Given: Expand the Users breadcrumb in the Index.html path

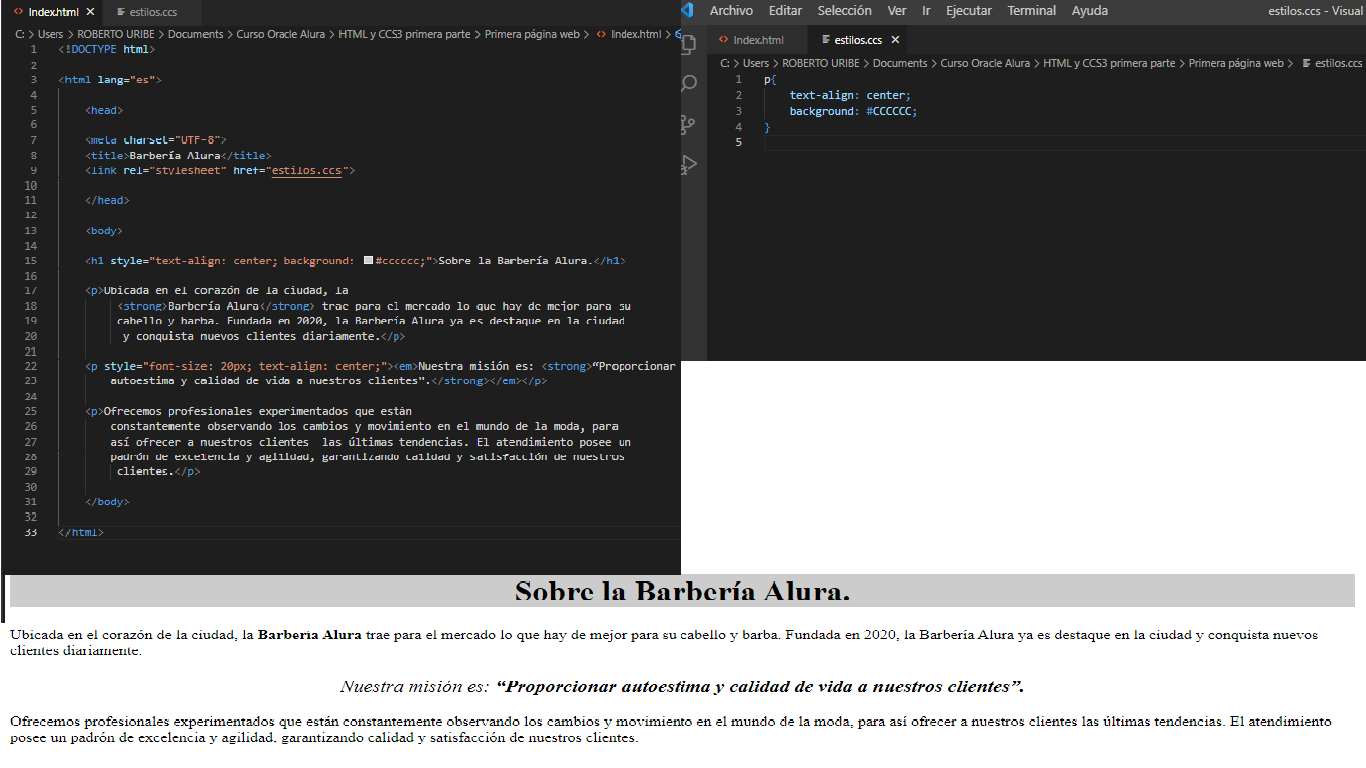Looking at the screenshot, I should 50,34.
